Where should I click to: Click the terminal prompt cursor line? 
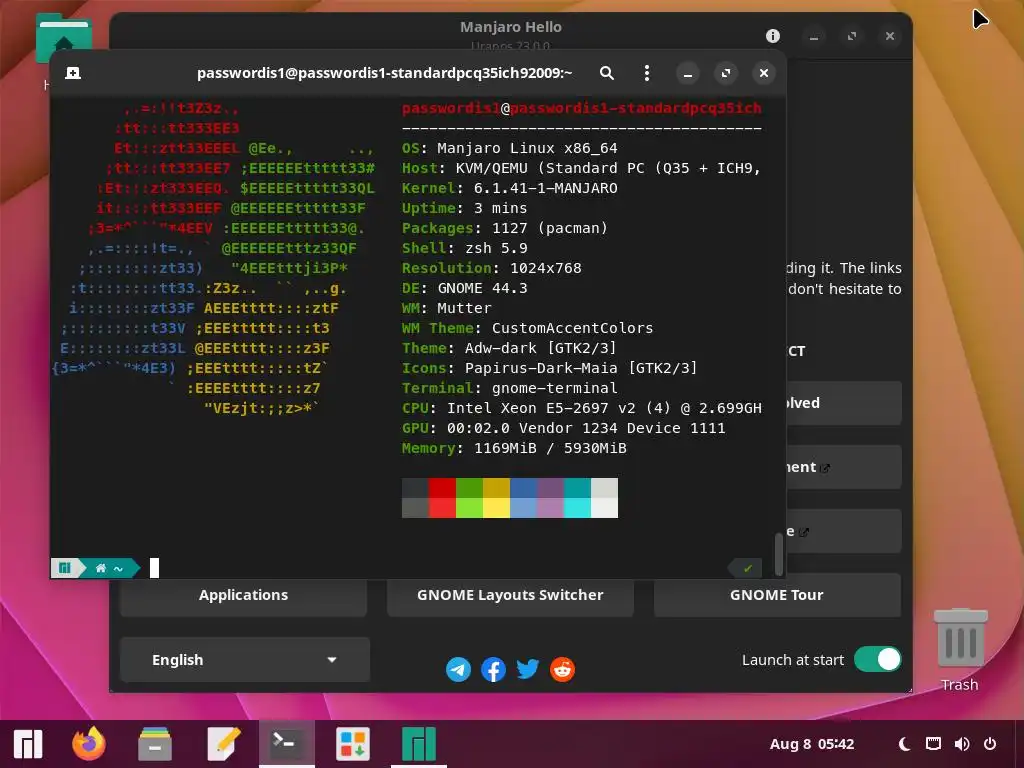pyautogui.click(x=154, y=568)
